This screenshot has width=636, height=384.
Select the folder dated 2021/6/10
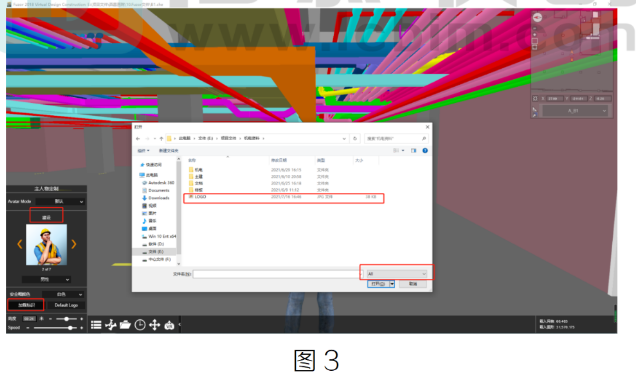[284, 177]
